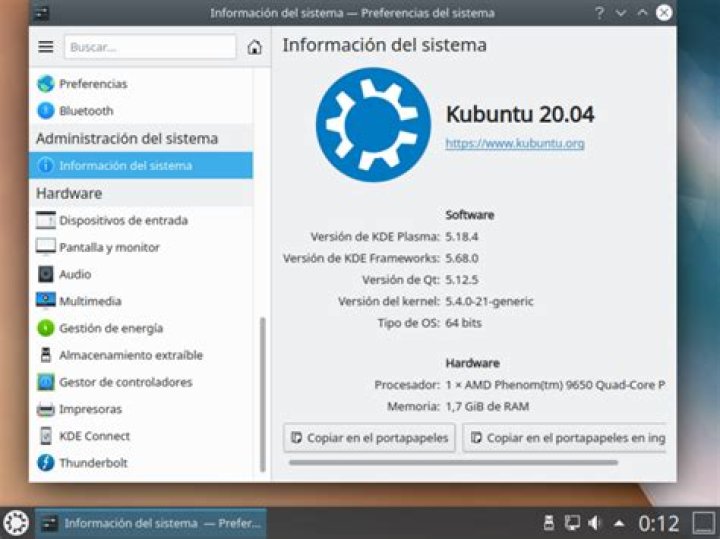
Task: Click the removable device tray icon
Action: 548,523
